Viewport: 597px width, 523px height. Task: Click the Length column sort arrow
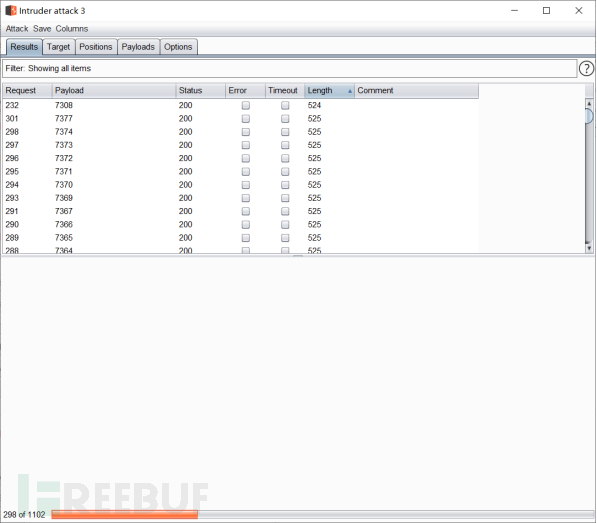(350, 91)
